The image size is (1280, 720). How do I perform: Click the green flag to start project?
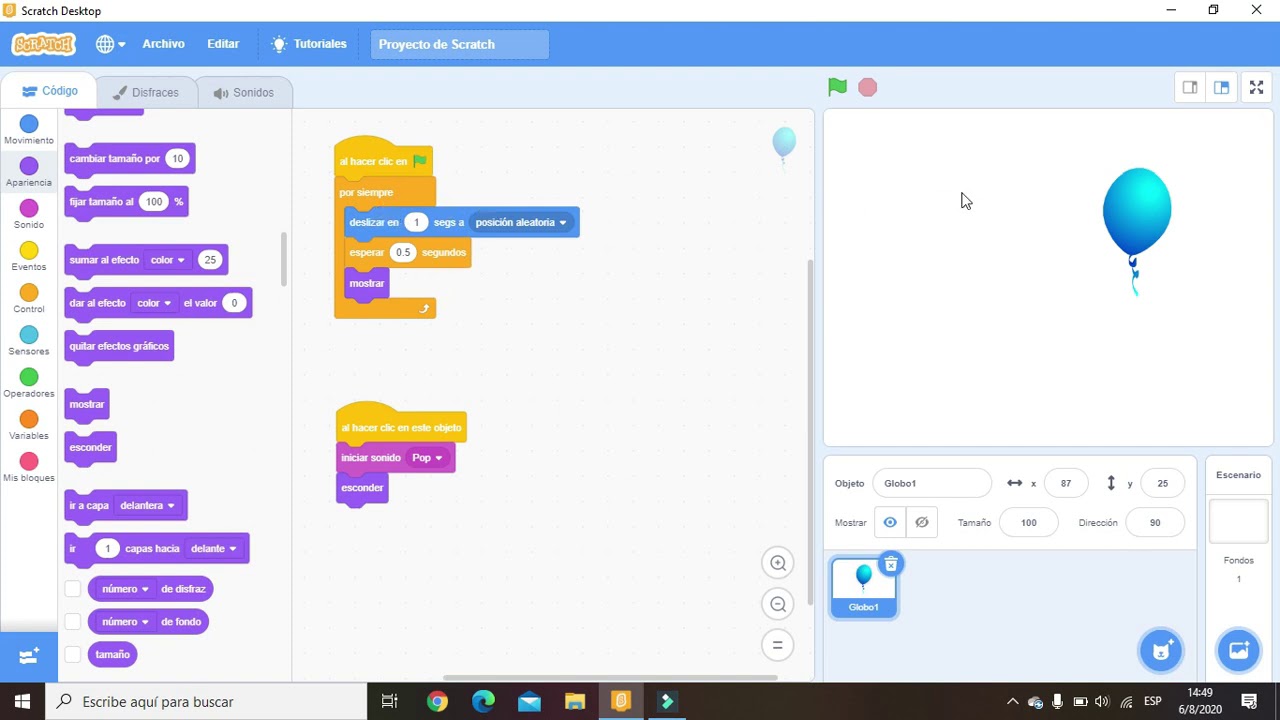point(837,87)
